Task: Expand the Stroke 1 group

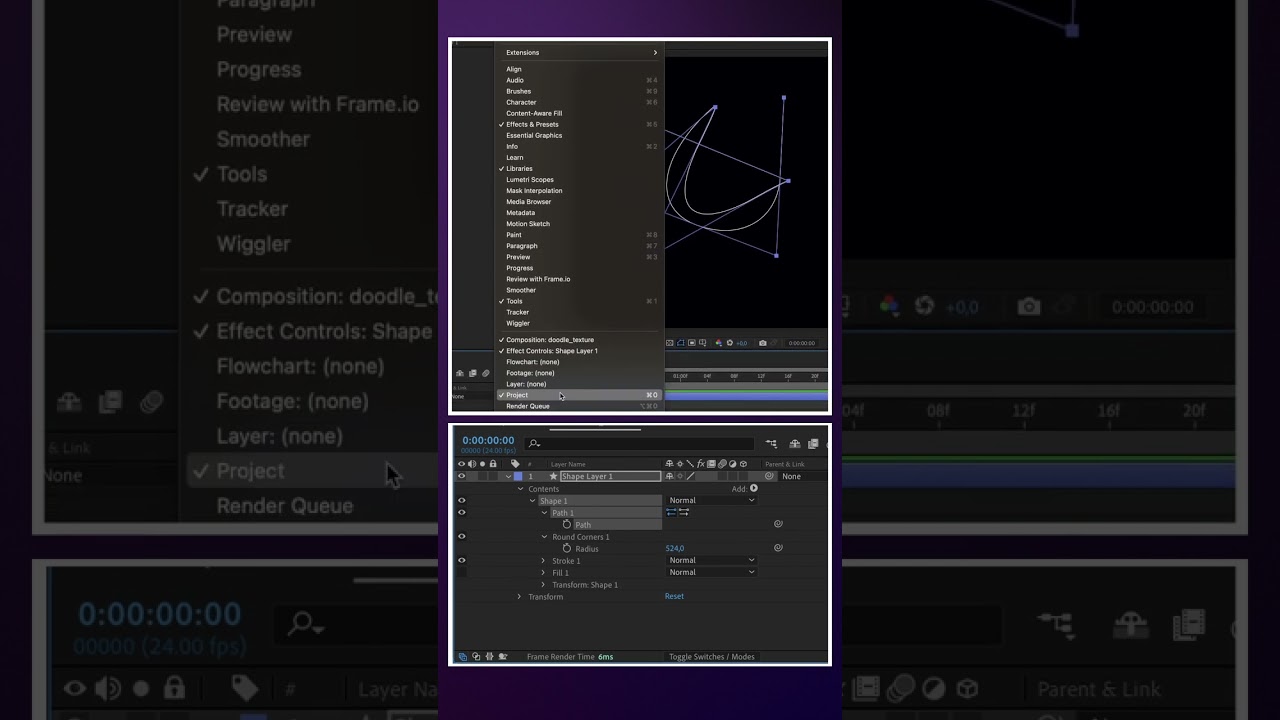Action: 543,560
